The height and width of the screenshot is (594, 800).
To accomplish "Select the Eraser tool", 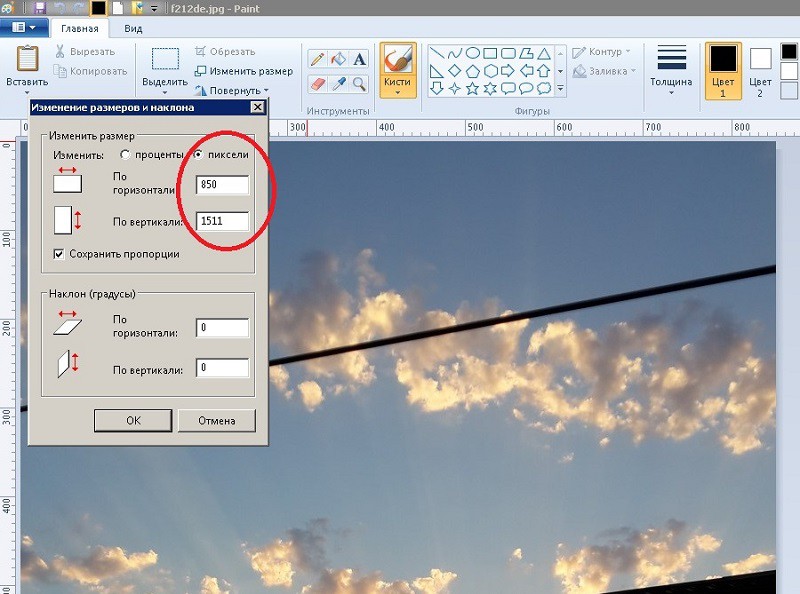I will pos(317,85).
